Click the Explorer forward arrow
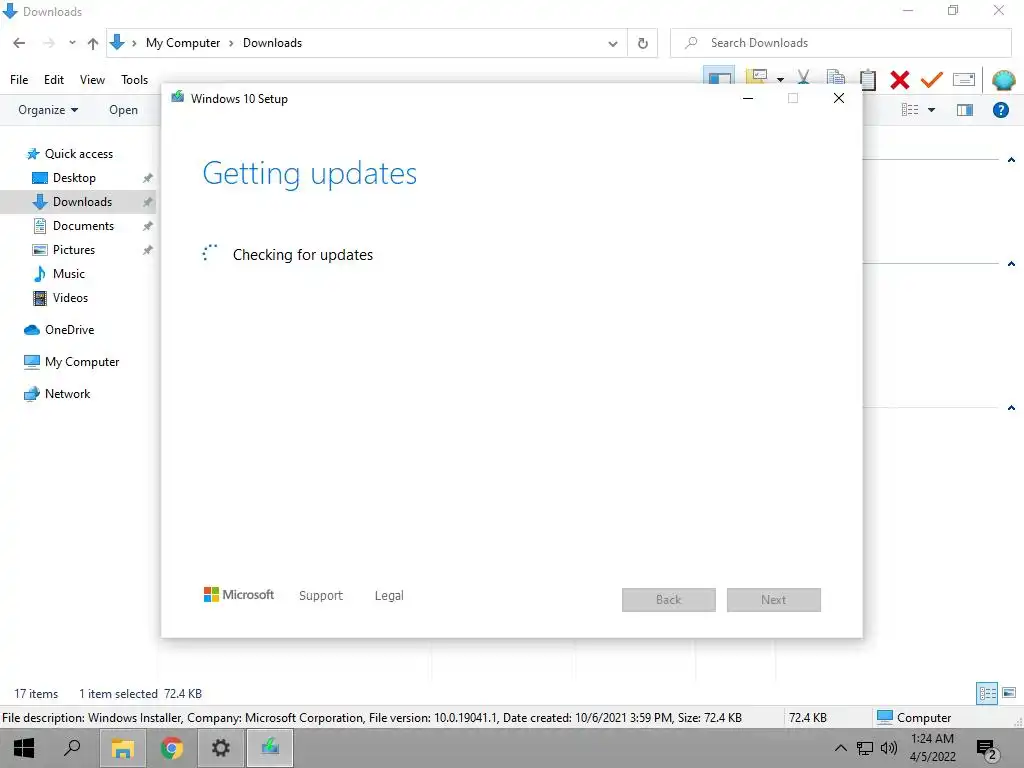 (48, 43)
